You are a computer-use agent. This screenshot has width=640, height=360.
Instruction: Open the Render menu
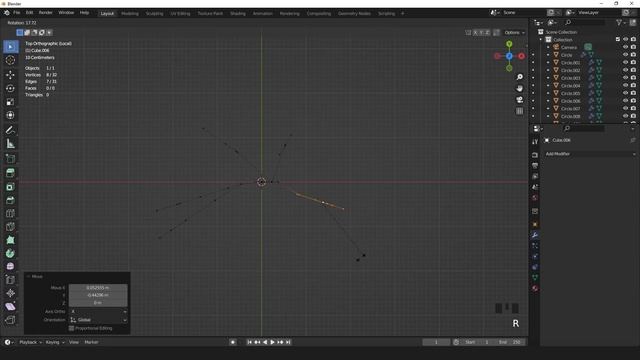pos(46,13)
